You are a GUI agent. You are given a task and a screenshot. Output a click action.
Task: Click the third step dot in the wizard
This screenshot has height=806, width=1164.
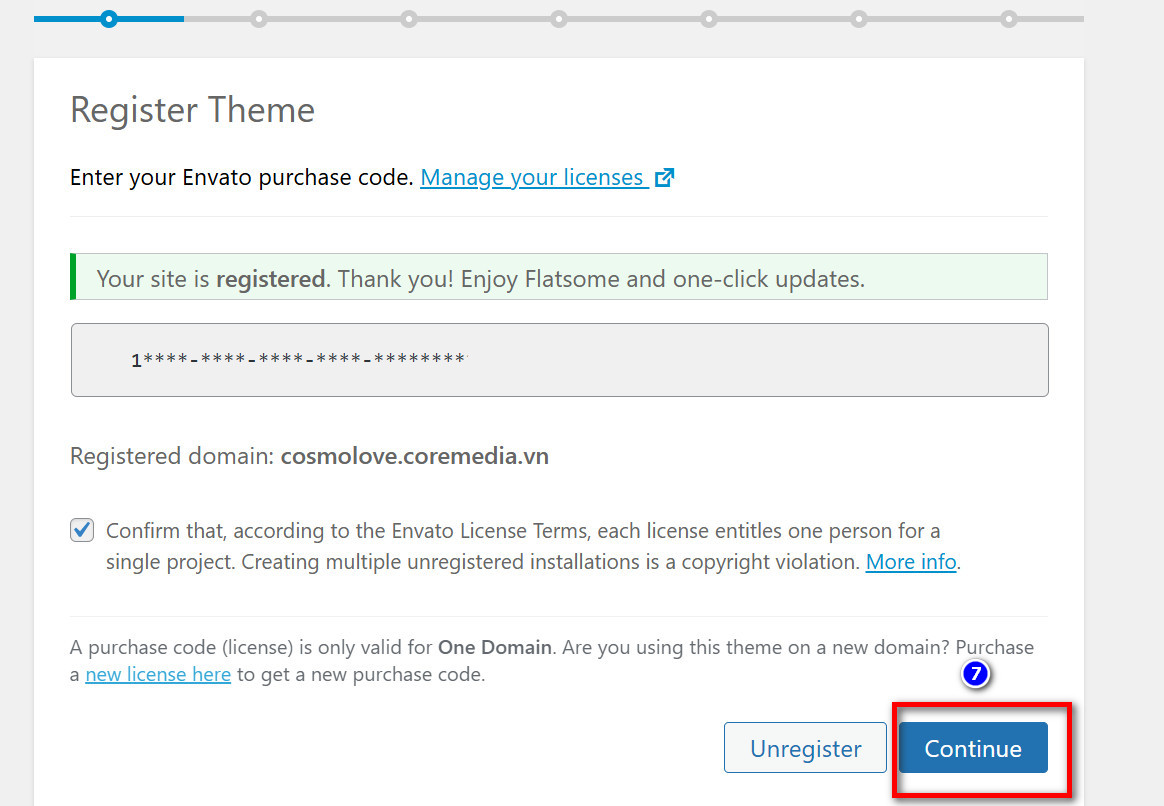tap(409, 18)
